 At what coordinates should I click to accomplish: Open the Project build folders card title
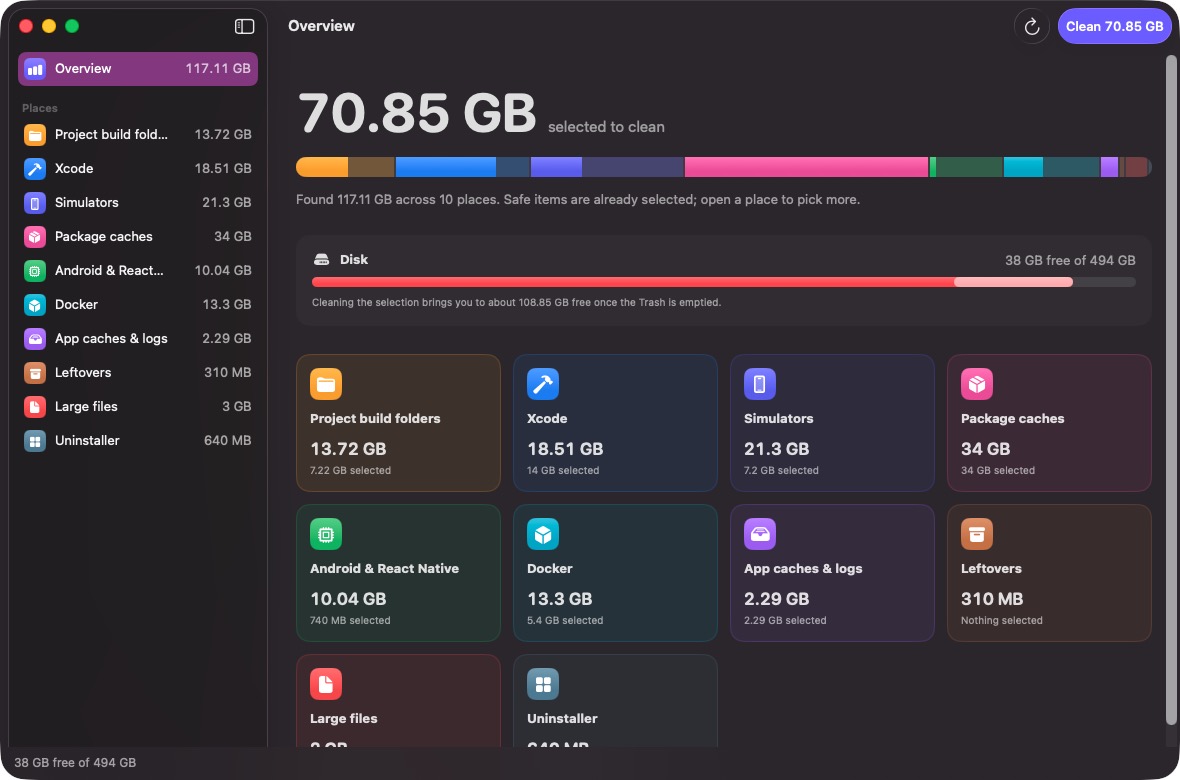375,419
